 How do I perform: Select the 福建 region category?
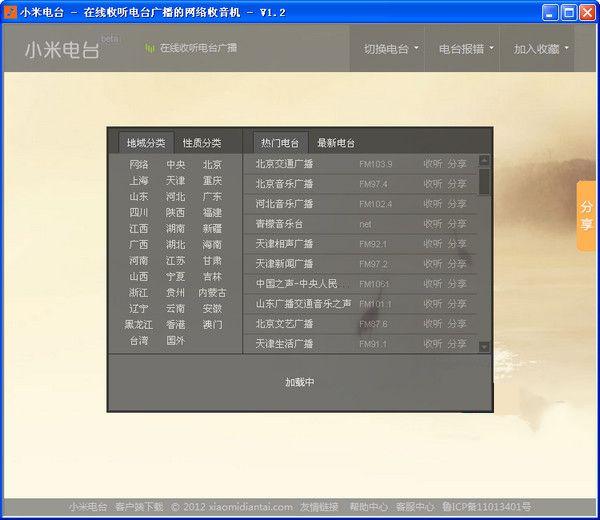(212, 212)
